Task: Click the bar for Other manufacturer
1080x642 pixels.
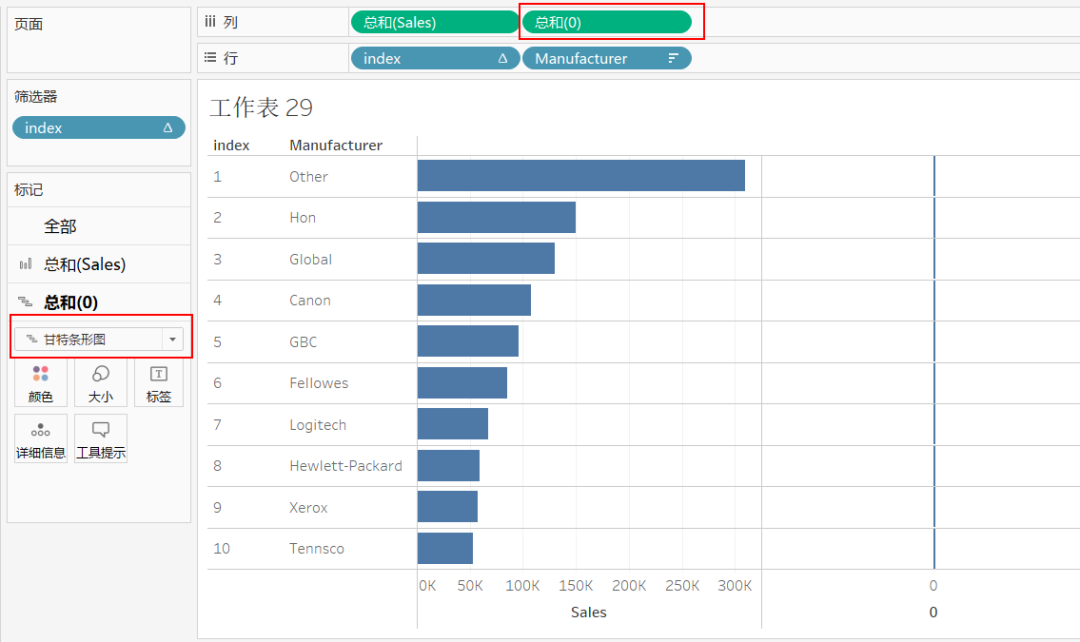Action: point(580,176)
